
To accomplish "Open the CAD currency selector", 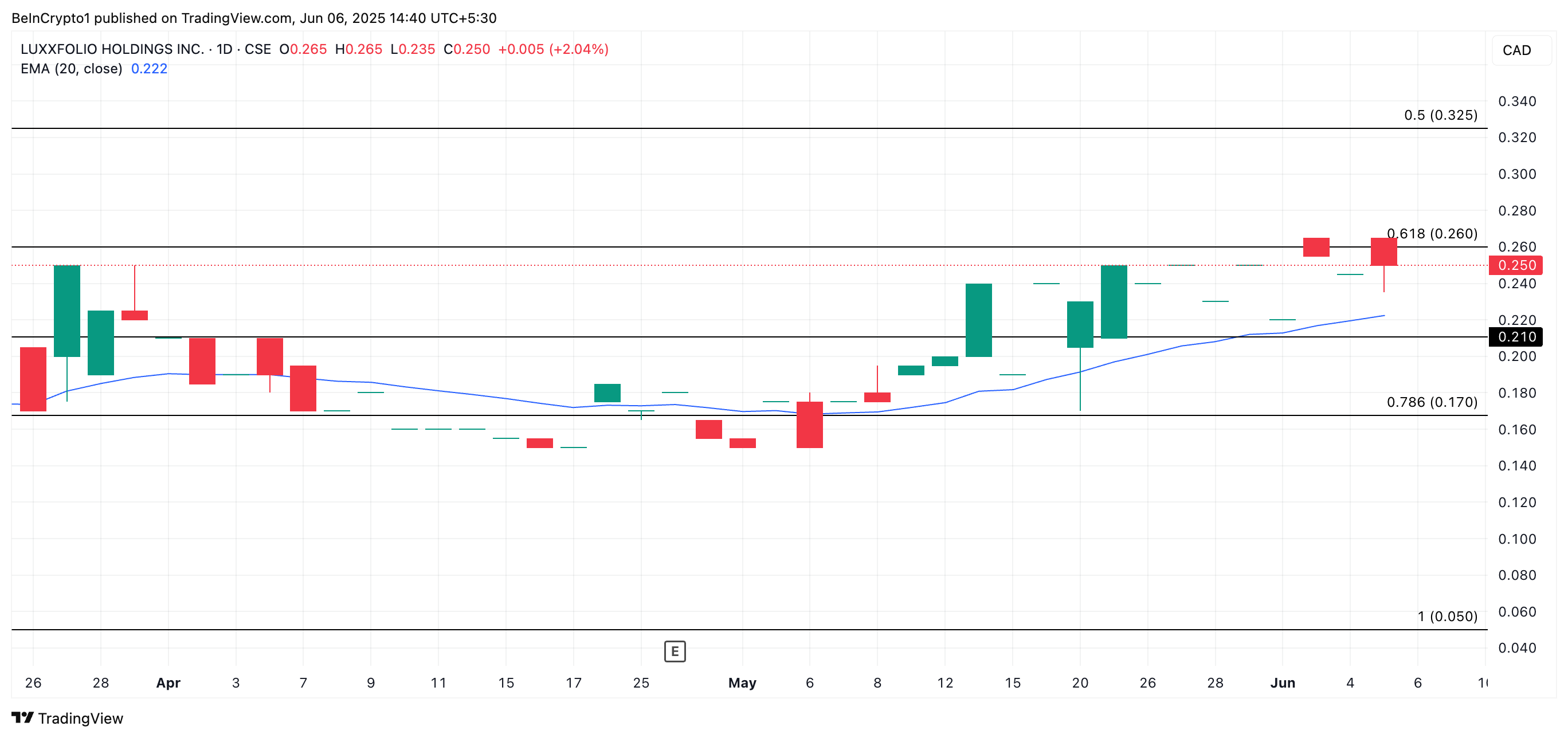I will 1516,50.
